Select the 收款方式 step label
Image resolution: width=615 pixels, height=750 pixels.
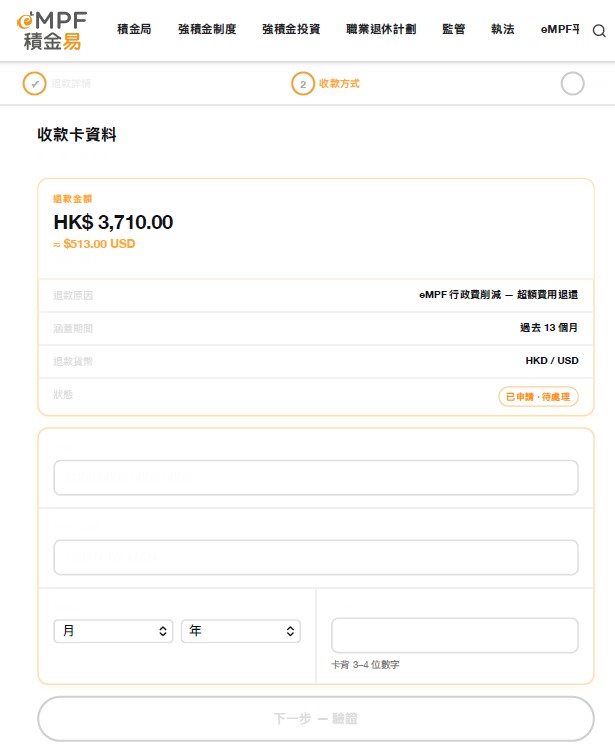coord(339,84)
